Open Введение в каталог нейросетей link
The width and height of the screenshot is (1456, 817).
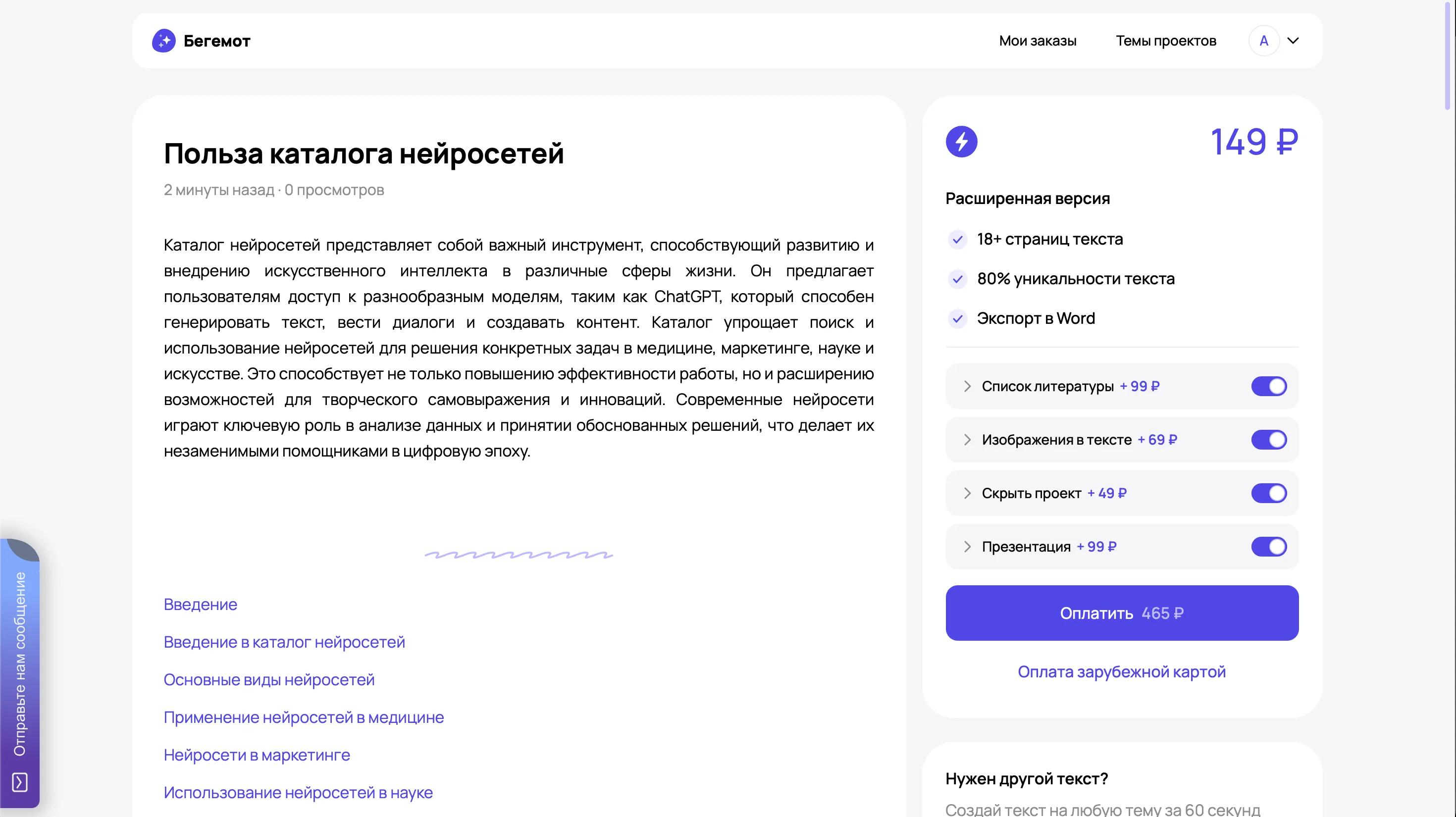(x=284, y=642)
